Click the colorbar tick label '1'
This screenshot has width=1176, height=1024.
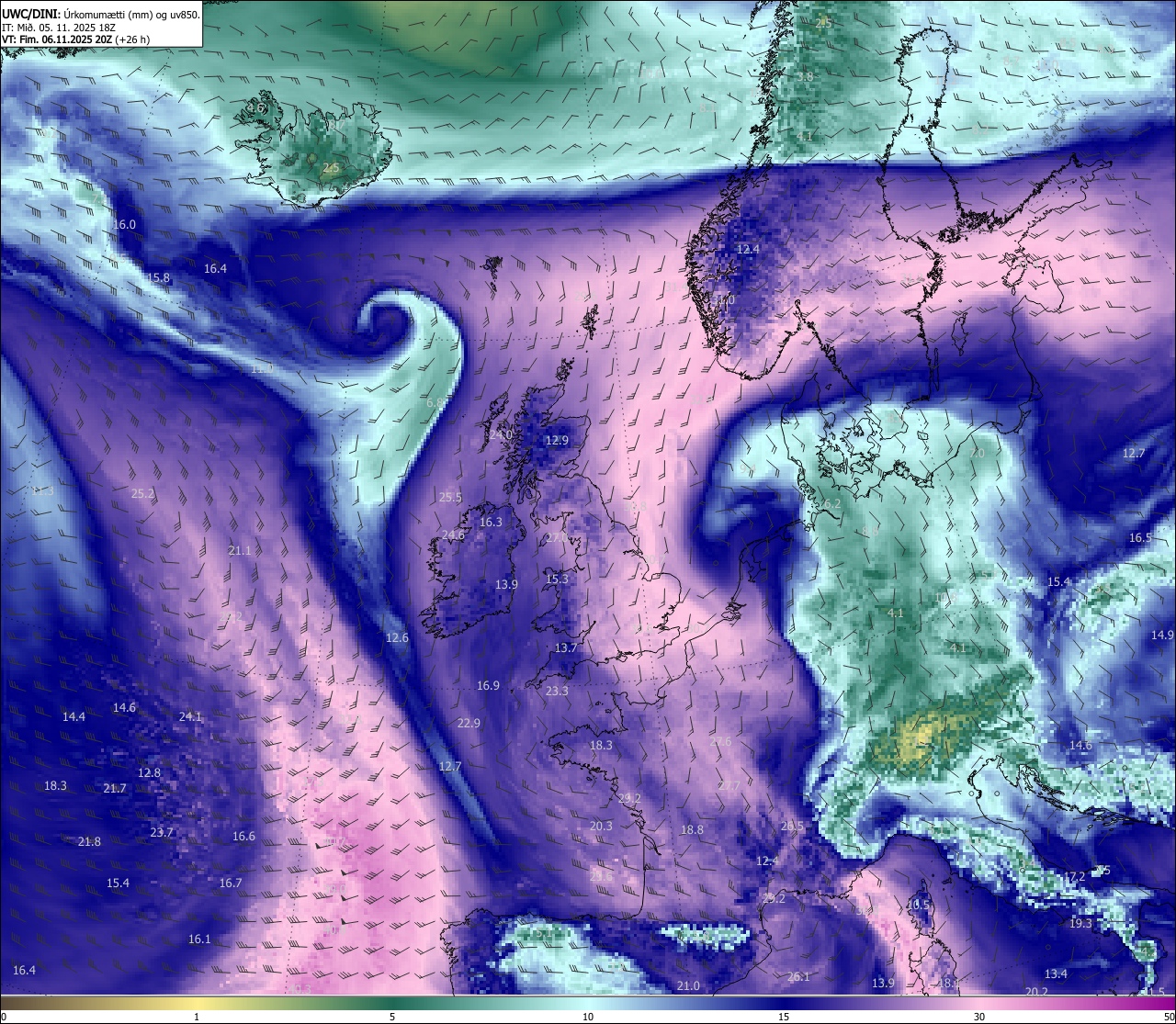coord(197,1017)
